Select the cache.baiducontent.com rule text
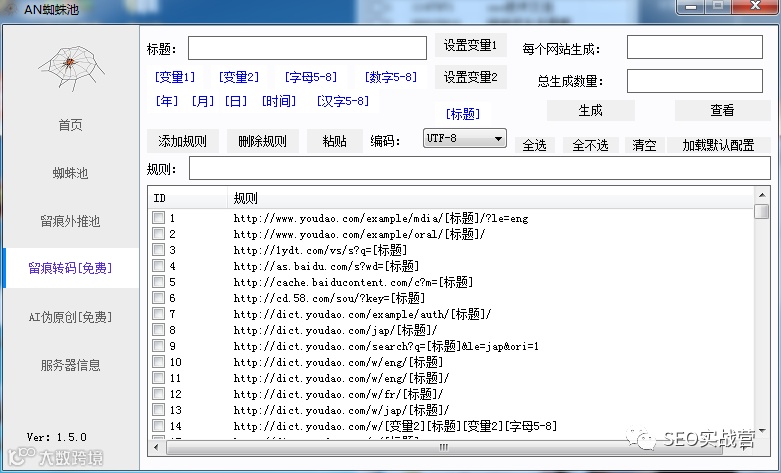Image resolution: width=781 pixels, height=473 pixels. click(x=353, y=282)
